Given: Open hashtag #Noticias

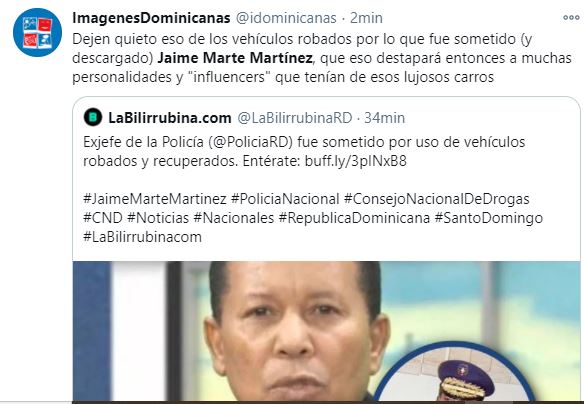Looking at the screenshot, I should (158, 218).
